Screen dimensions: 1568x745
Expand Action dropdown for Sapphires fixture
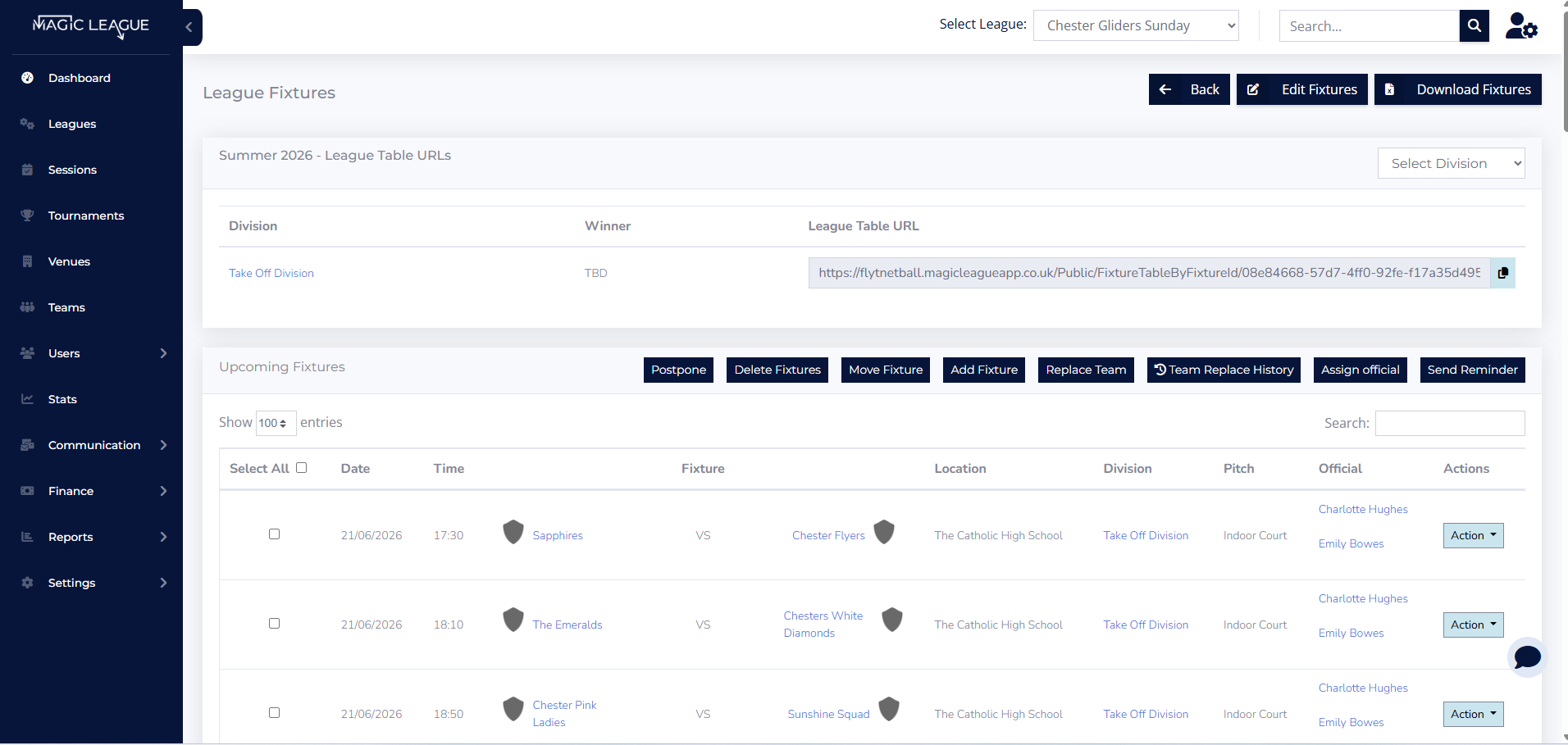tap(1473, 535)
